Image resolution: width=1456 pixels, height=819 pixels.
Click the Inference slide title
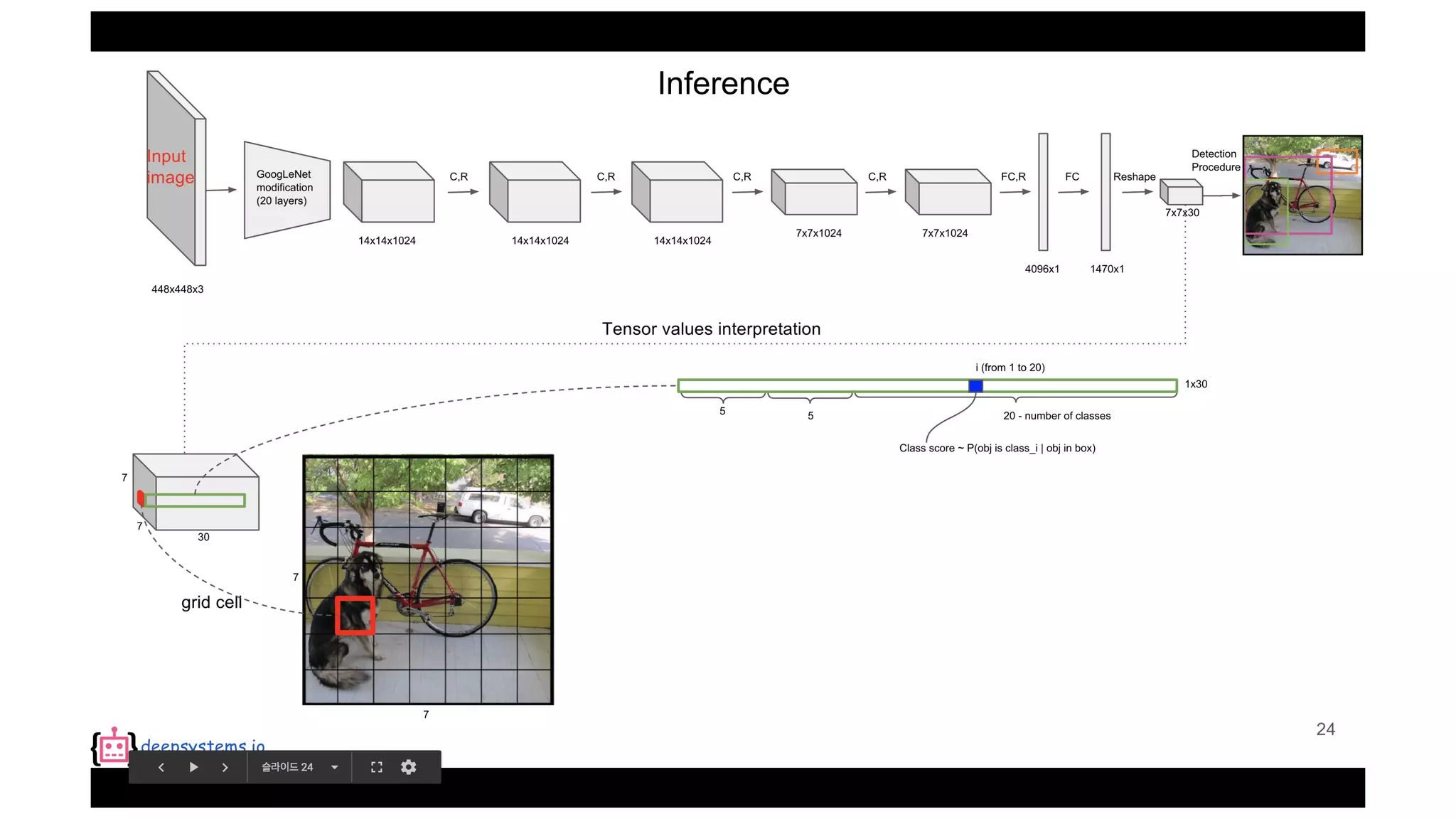pyautogui.click(x=723, y=84)
